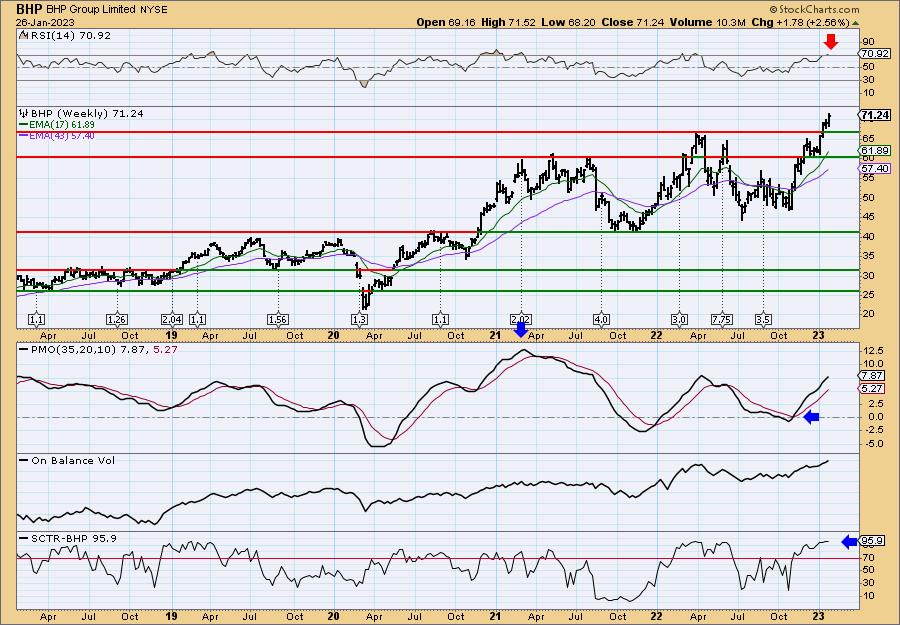Click the 1.56 dividend marker box
The width and height of the screenshot is (900, 625).
tap(278, 319)
